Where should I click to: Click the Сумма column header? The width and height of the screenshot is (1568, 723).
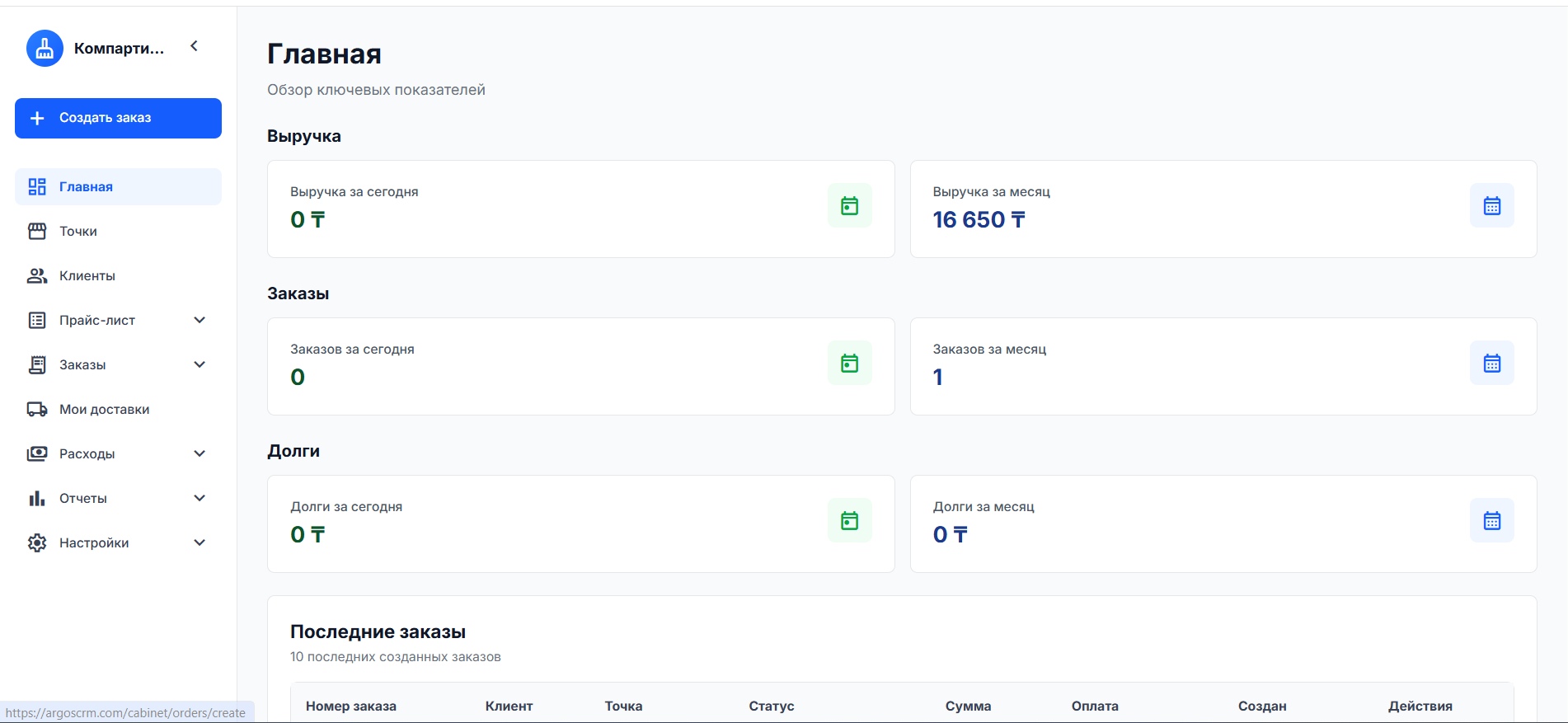click(968, 707)
